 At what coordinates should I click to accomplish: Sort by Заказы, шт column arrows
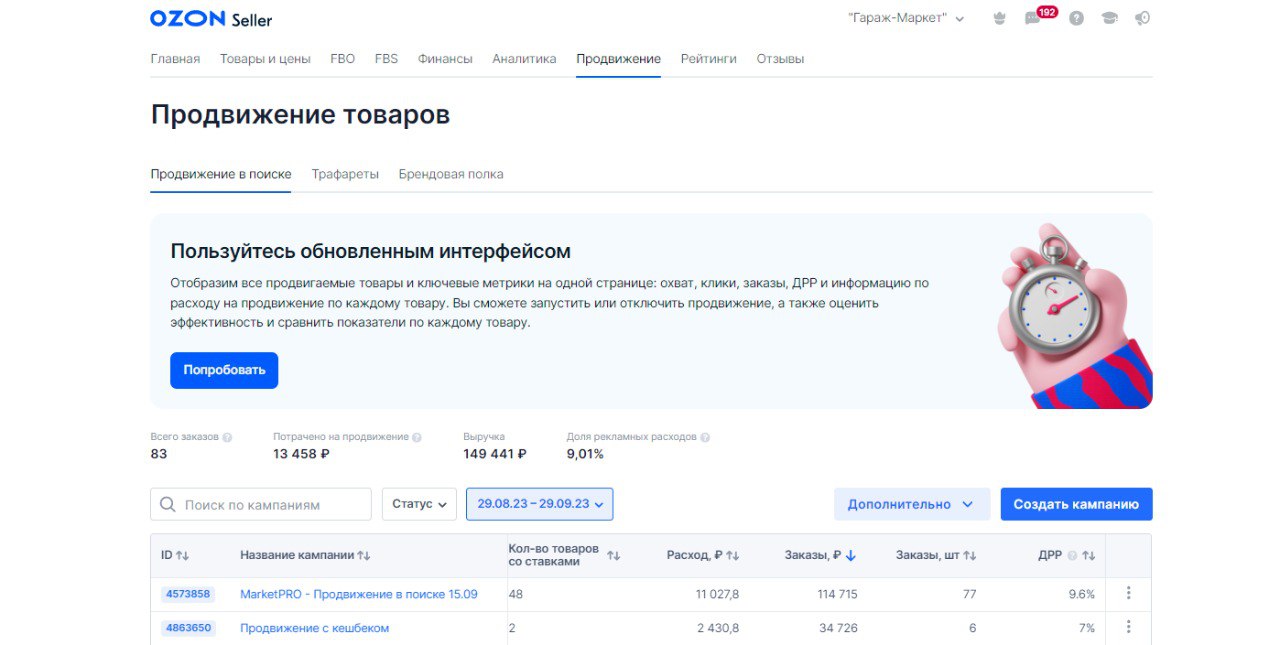[970, 555]
